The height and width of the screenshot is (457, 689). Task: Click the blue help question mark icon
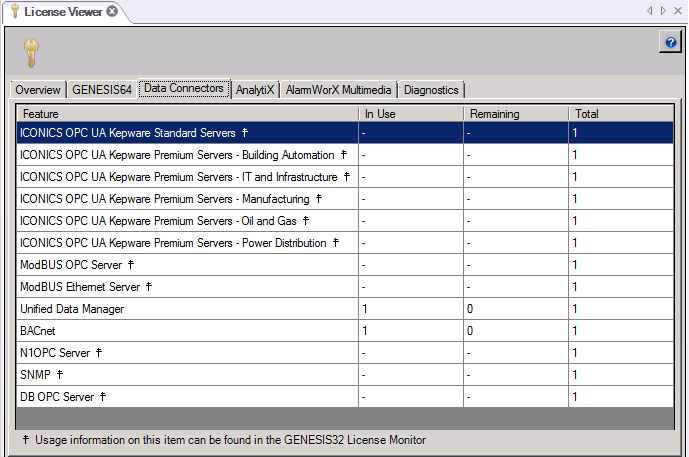[670, 42]
